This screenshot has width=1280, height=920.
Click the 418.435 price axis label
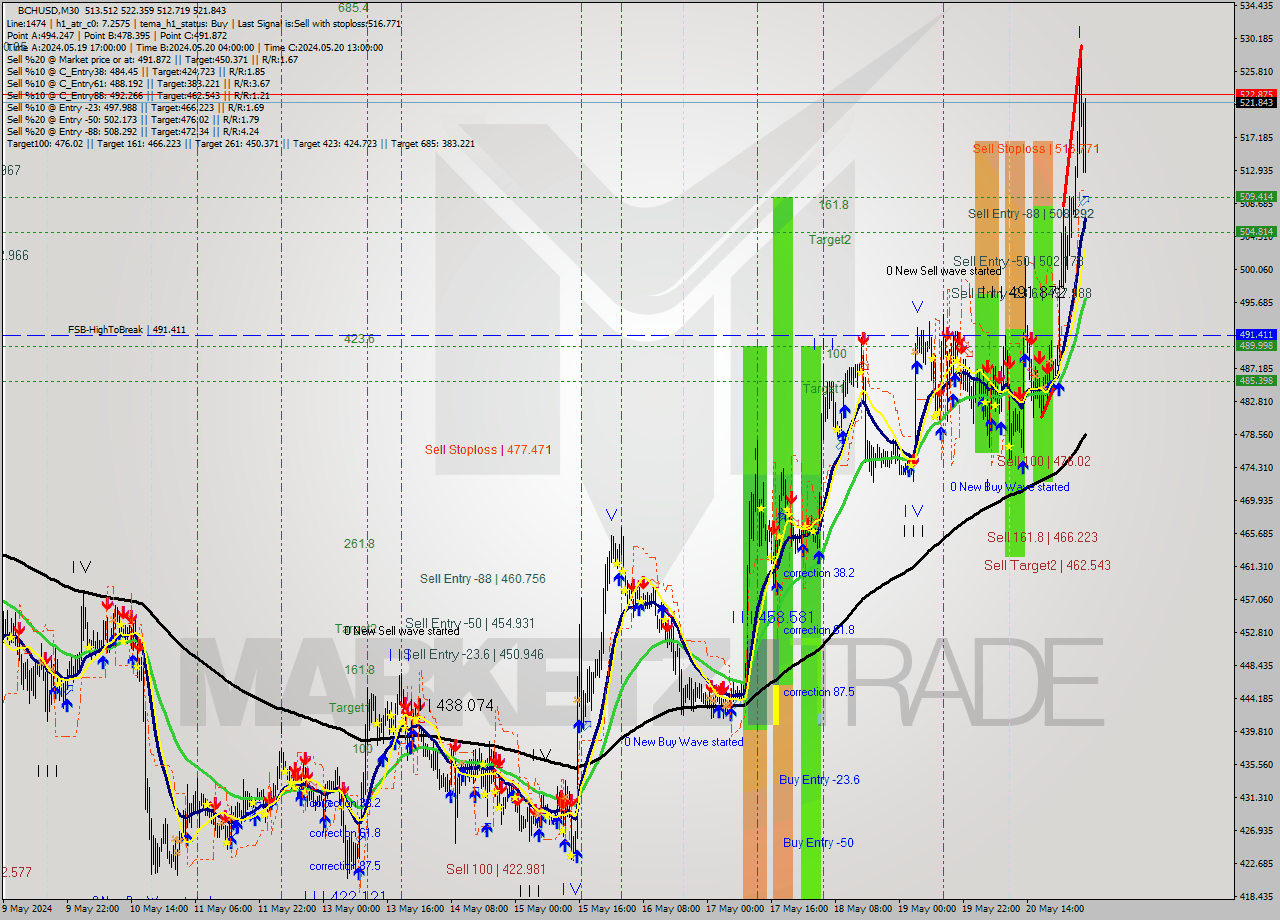pos(1256,896)
